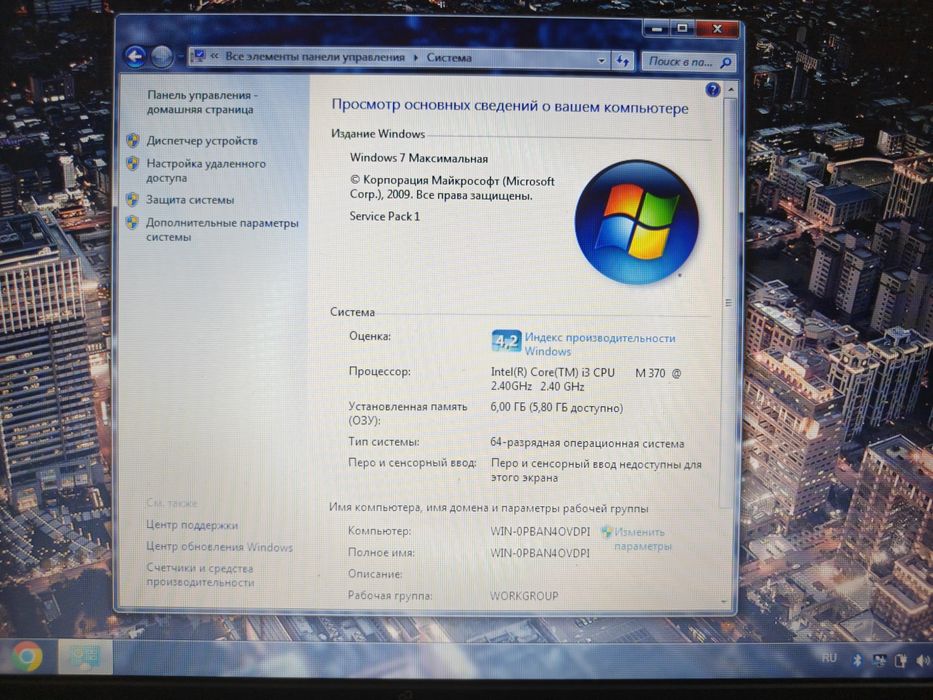Go to Панель управления домашняя страница
The width and height of the screenshot is (933, 700).
202,102
